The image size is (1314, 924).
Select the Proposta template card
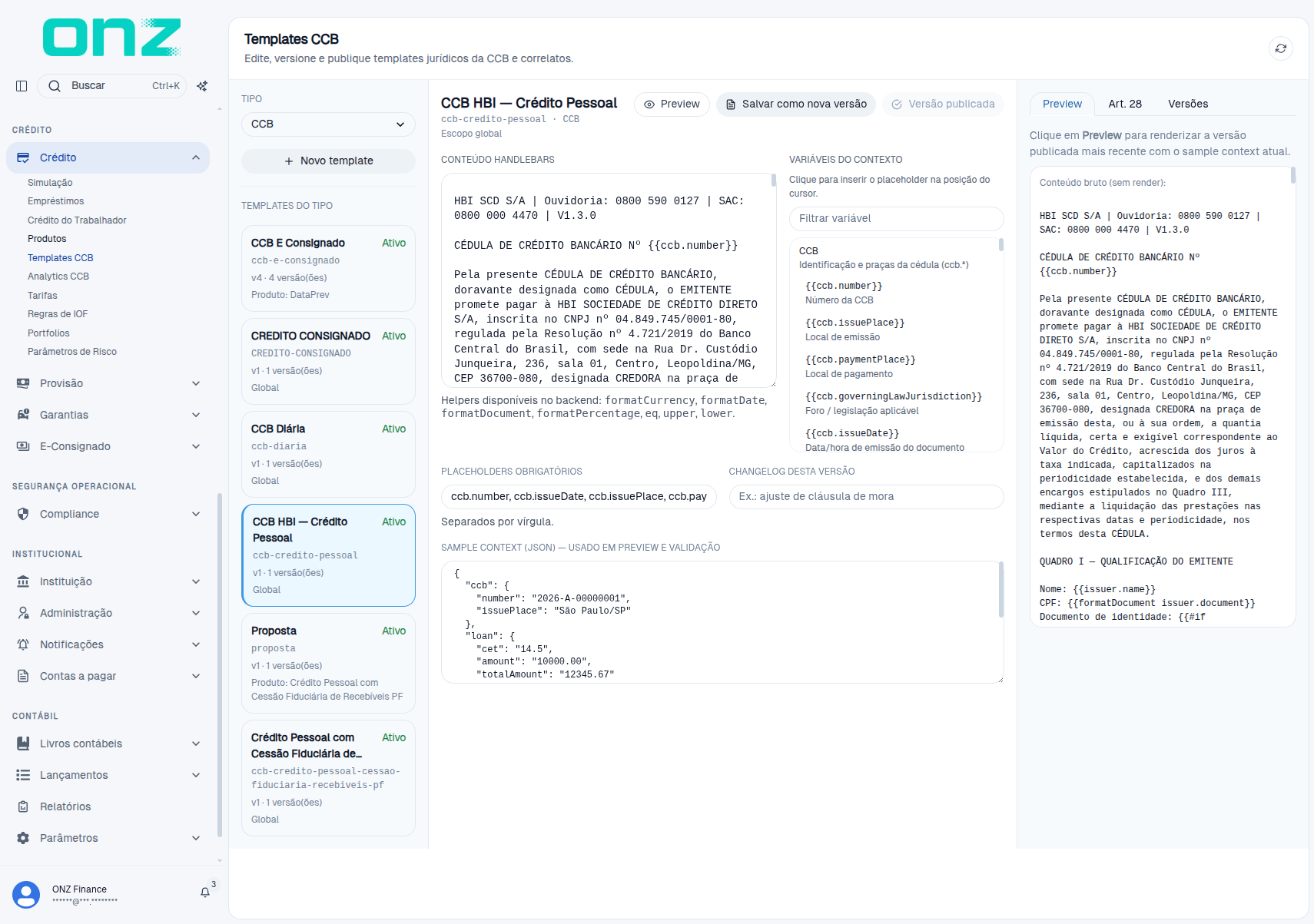328,663
